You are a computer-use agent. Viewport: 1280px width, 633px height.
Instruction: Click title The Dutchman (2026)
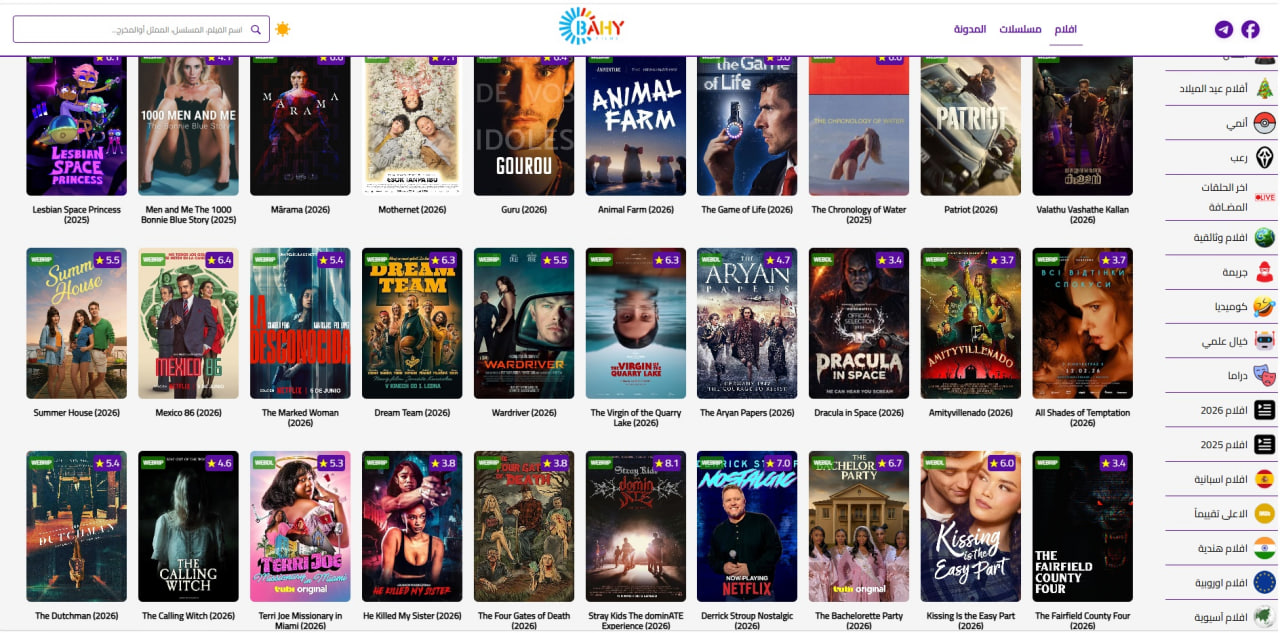(77, 616)
